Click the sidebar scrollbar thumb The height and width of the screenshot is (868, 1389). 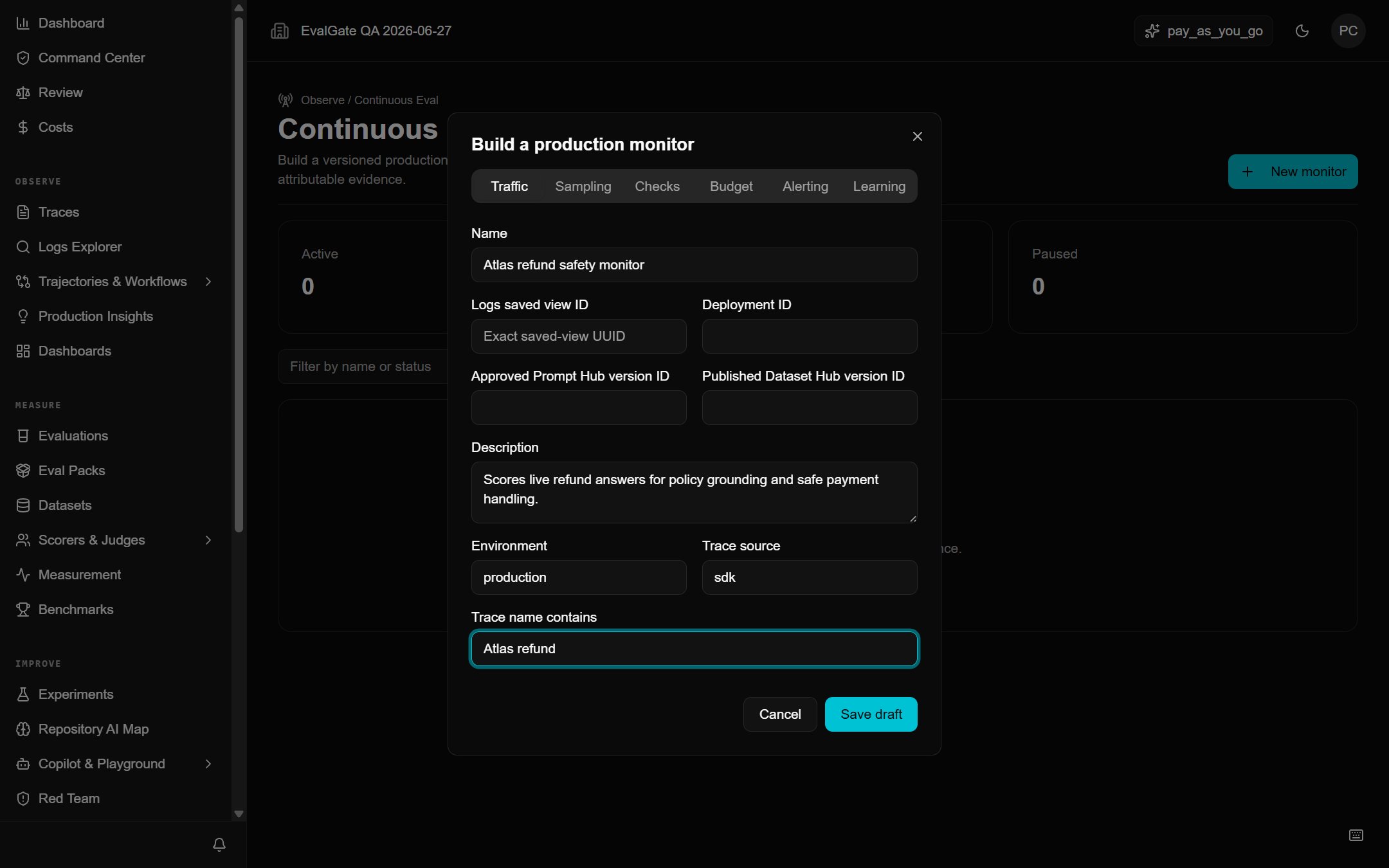click(239, 275)
